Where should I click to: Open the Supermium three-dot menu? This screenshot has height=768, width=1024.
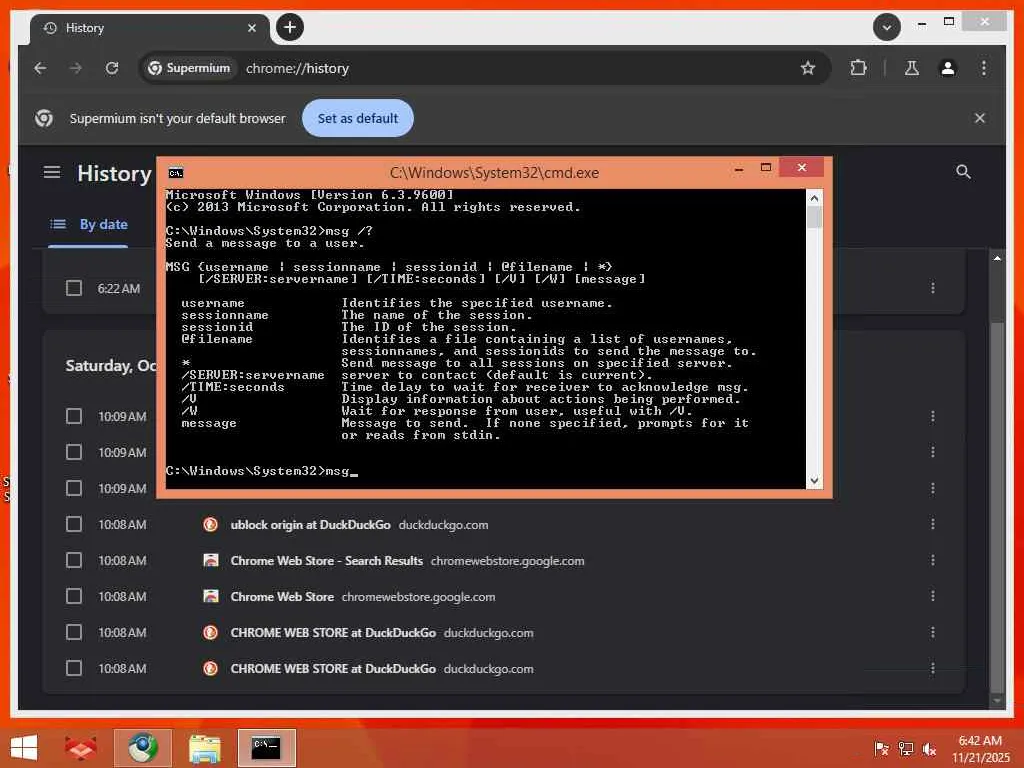(984, 68)
